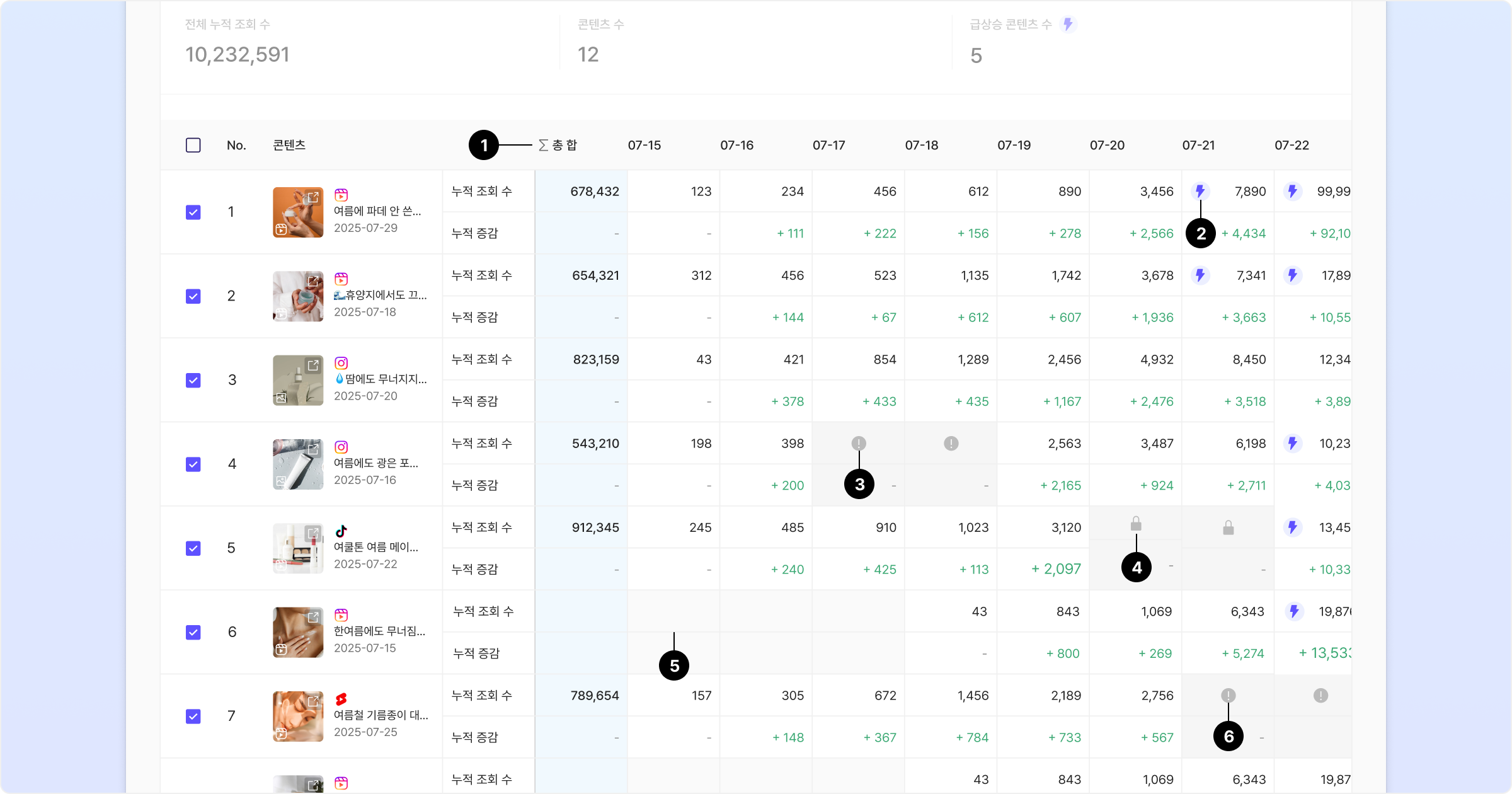Check the select-all checkbox in header
This screenshot has height=794, width=1512.
pos(193,146)
